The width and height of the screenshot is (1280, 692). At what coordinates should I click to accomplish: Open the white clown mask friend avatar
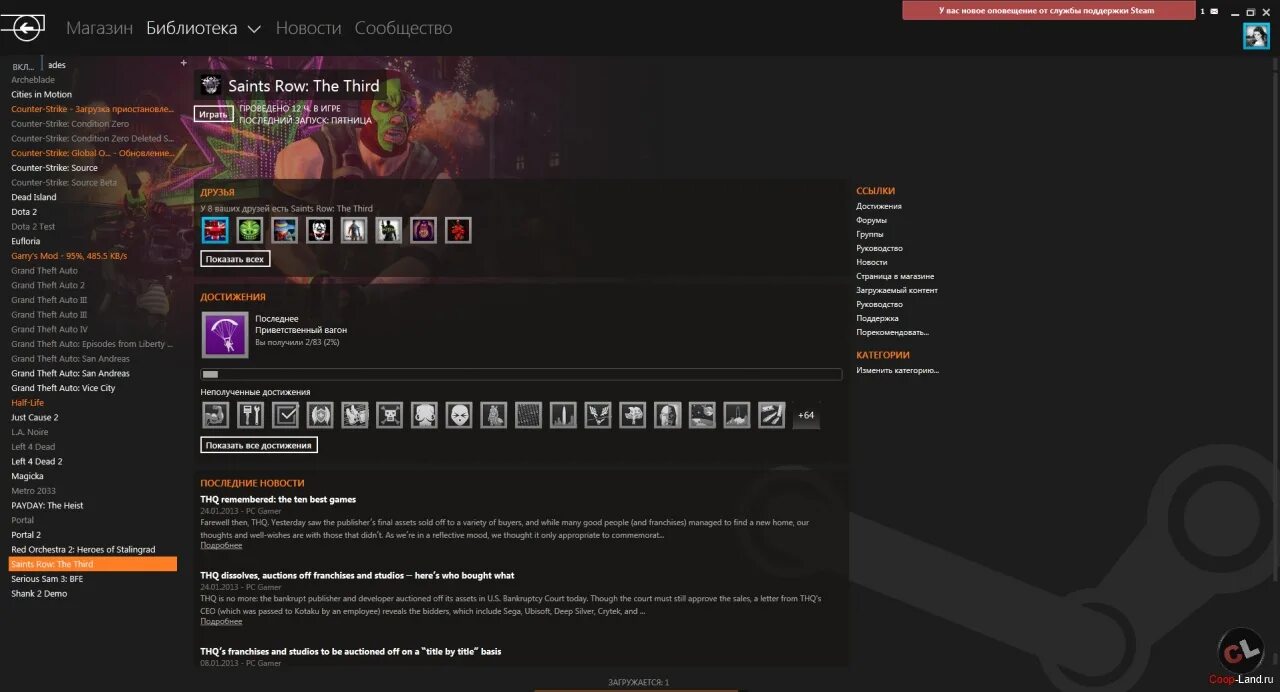[319, 231]
